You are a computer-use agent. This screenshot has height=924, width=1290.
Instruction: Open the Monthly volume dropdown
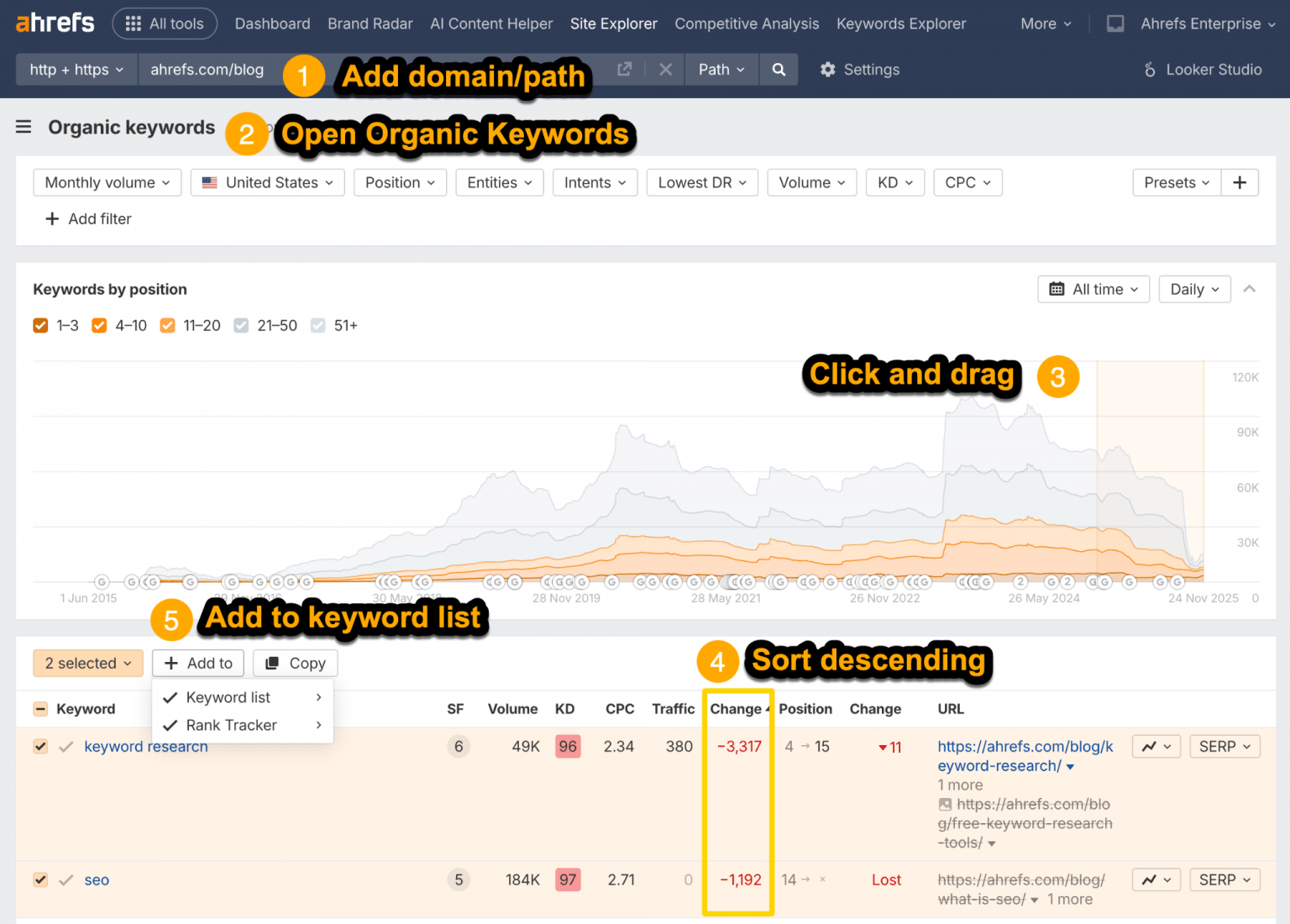coord(107,182)
